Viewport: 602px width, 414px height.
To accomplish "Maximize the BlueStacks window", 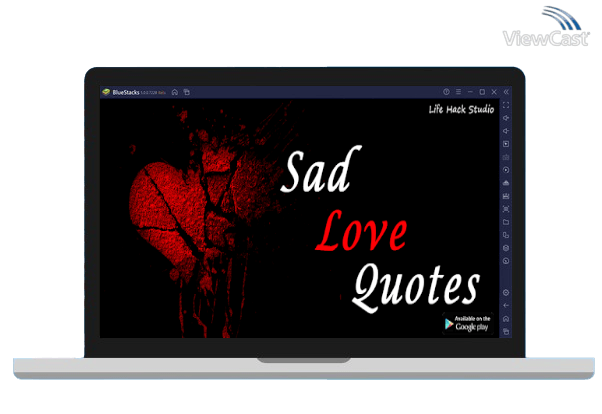I will pyautogui.click(x=482, y=92).
